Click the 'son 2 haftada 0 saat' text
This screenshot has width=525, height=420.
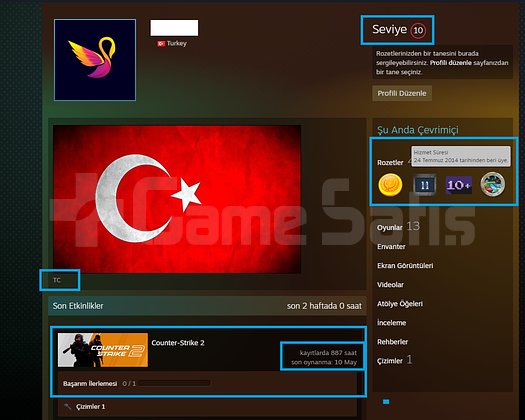[324, 306]
